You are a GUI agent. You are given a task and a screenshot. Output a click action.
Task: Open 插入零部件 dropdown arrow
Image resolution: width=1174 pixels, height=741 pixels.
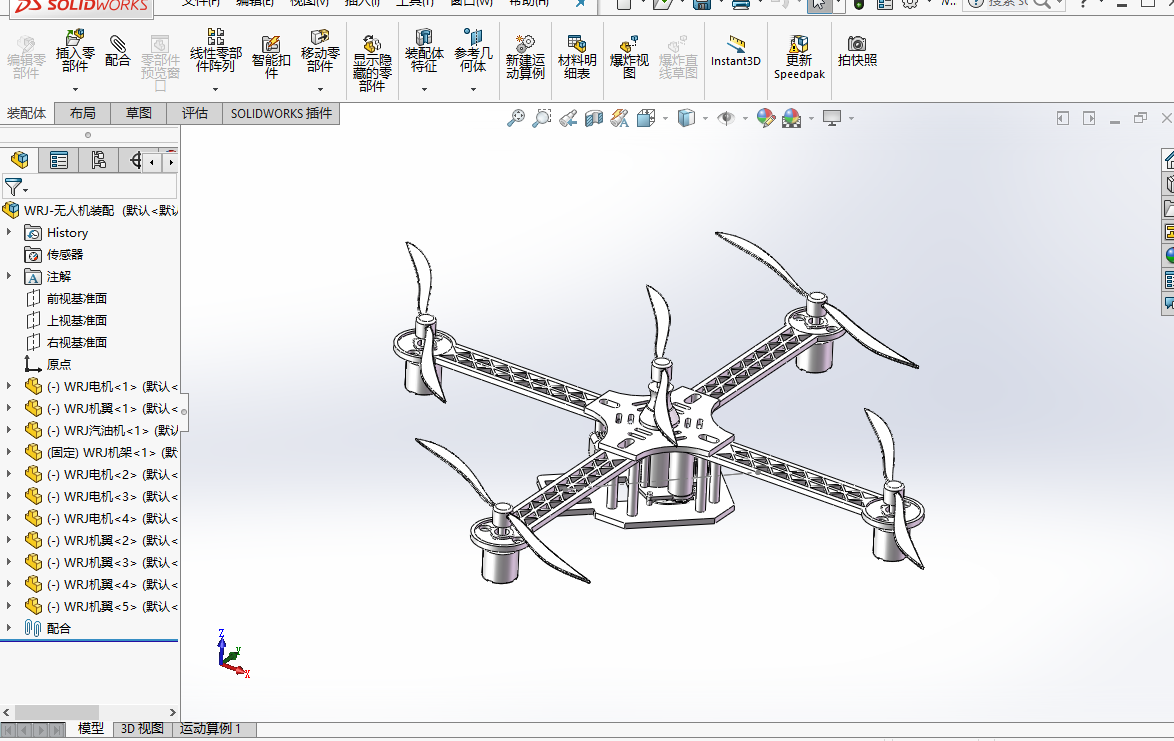click(75, 90)
